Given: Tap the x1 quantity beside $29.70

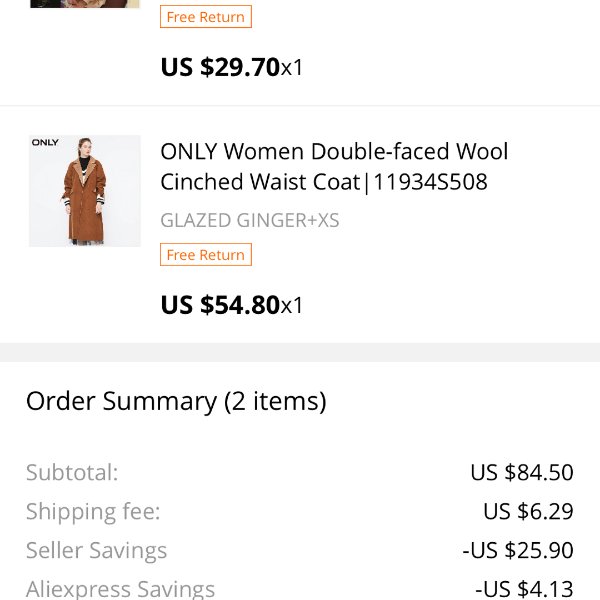Looking at the screenshot, I should [292, 68].
